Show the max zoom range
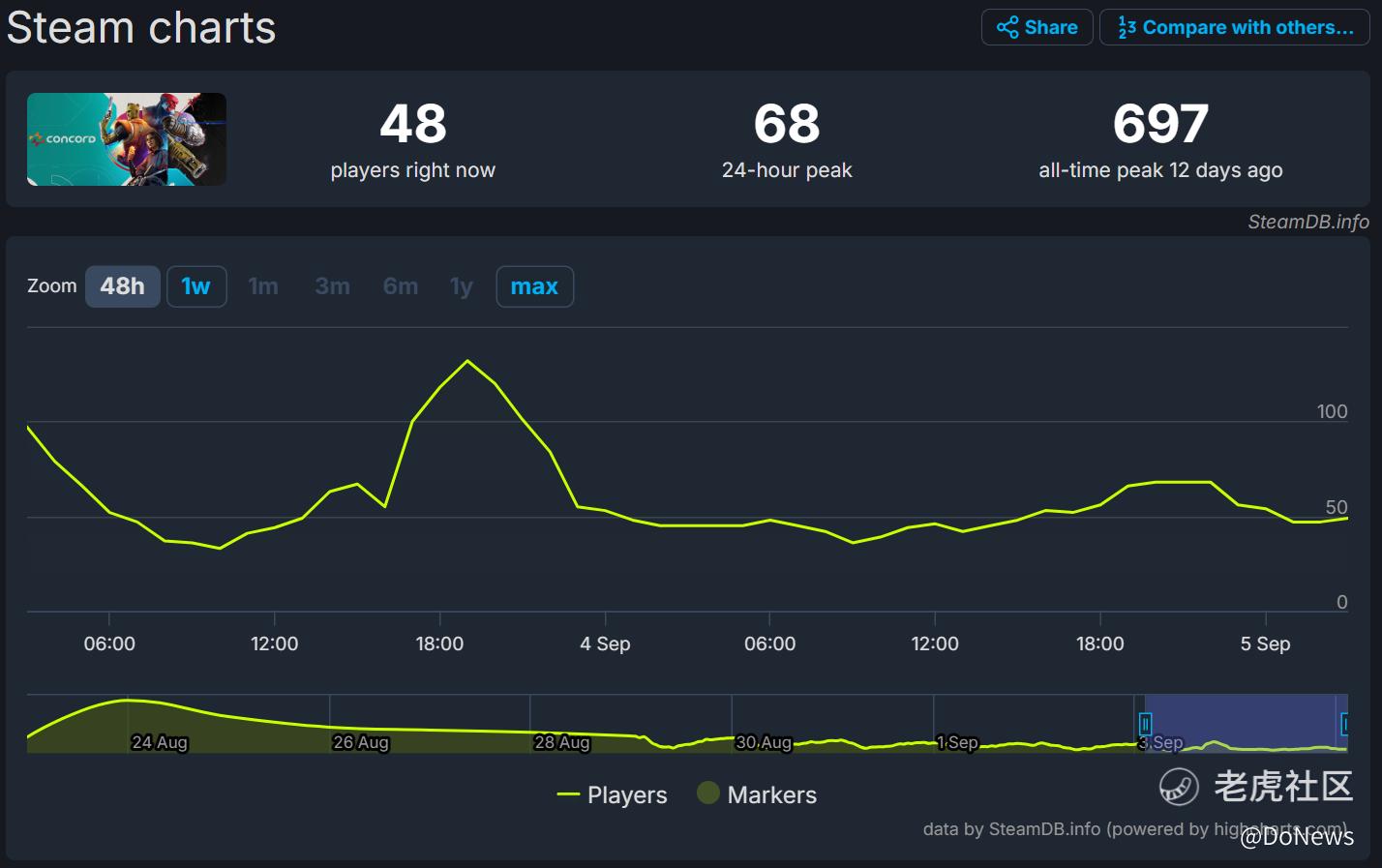The height and width of the screenshot is (868, 1382). (534, 286)
